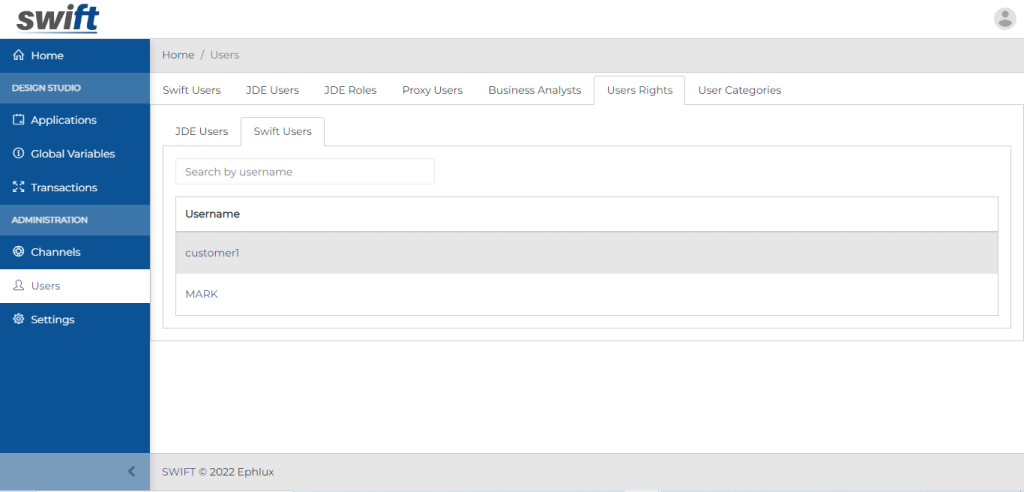The image size is (1024, 492).
Task: Click the Global Variables info icon
Action: click(x=18, y=154)
